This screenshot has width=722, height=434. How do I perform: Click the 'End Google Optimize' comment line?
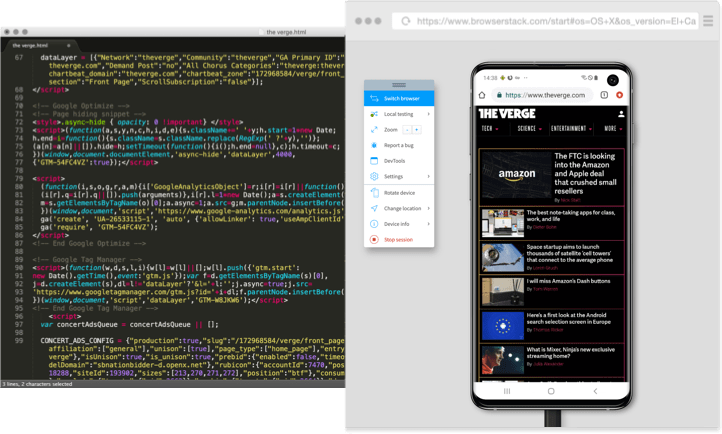(x=89, y=243)
